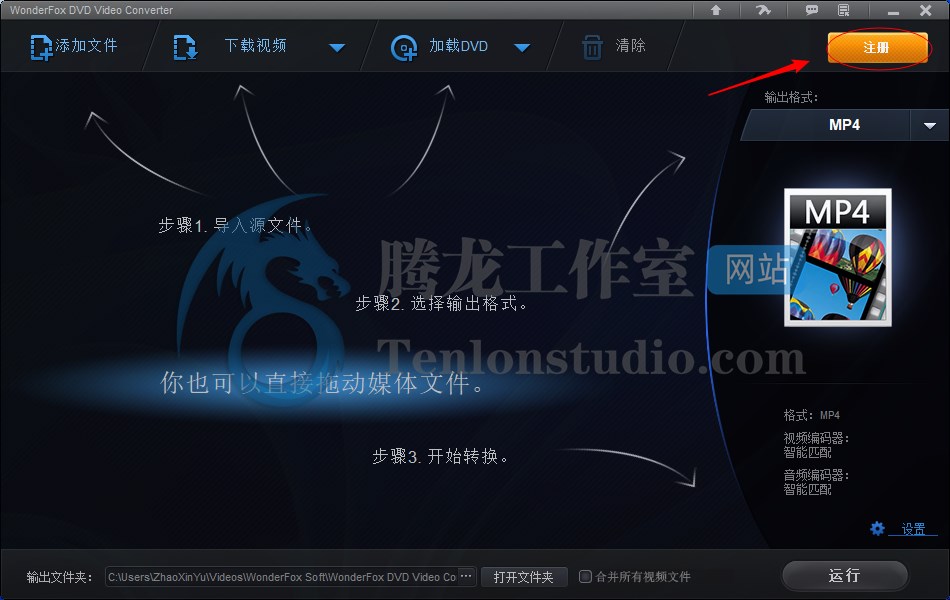This screenshot has height=600, width=950.
Task: Open the hammer tools icon in title bar
Action: (763, 10)
